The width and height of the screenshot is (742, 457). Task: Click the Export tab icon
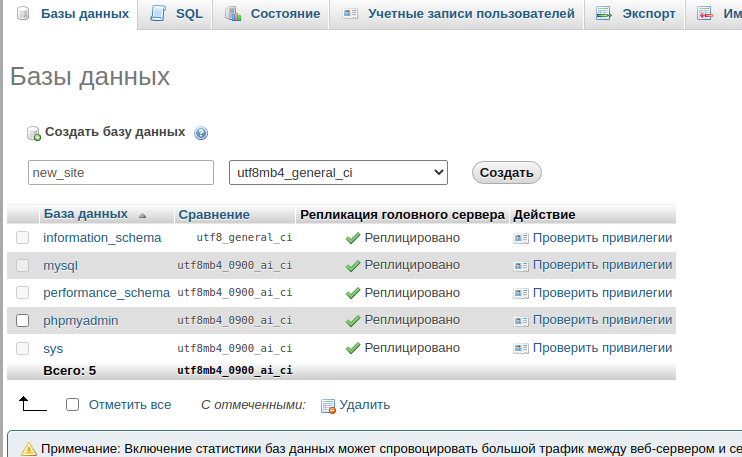604,14
